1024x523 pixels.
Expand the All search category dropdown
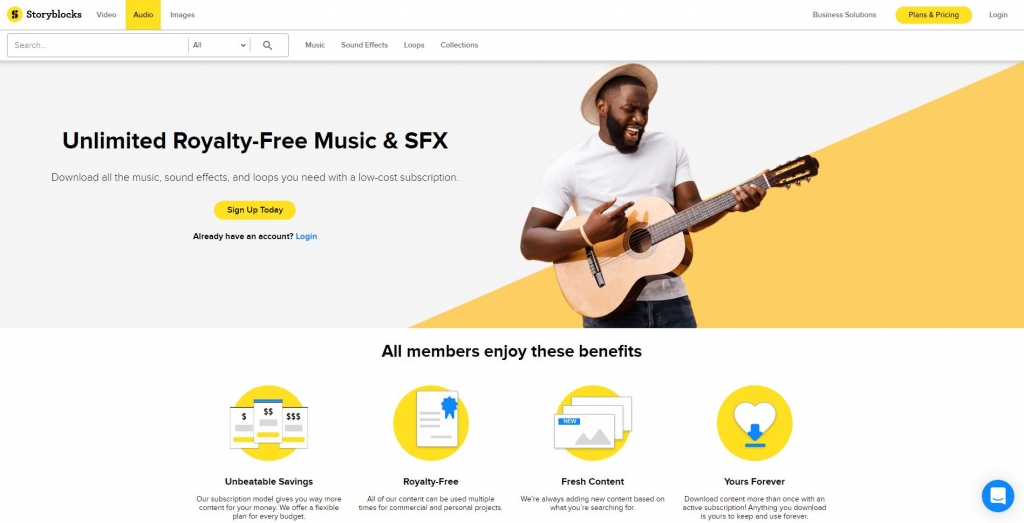pos(219,45)
